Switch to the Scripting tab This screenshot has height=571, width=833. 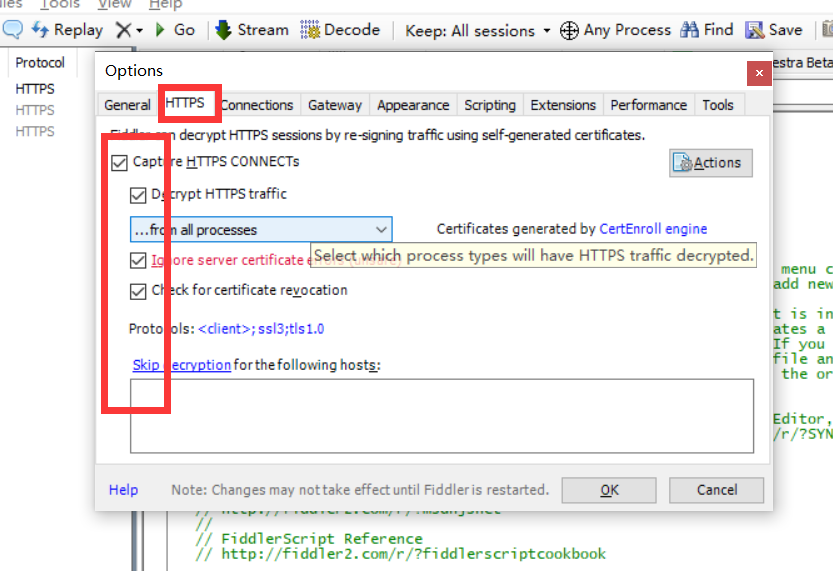click(x=490, y=105)
